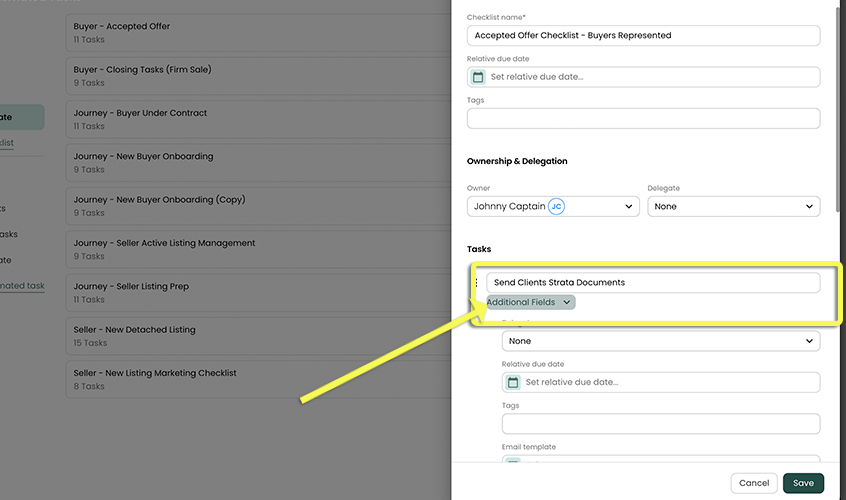Select the Buyer - Accepted Offer checklist
846x500 pixels.
pos(250,32)
